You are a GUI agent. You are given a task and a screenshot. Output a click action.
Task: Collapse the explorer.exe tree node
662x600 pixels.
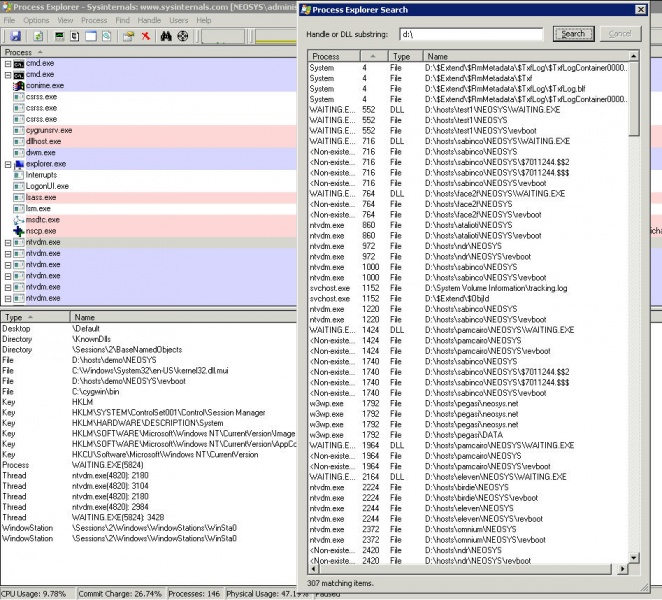(x=8, y=164)
